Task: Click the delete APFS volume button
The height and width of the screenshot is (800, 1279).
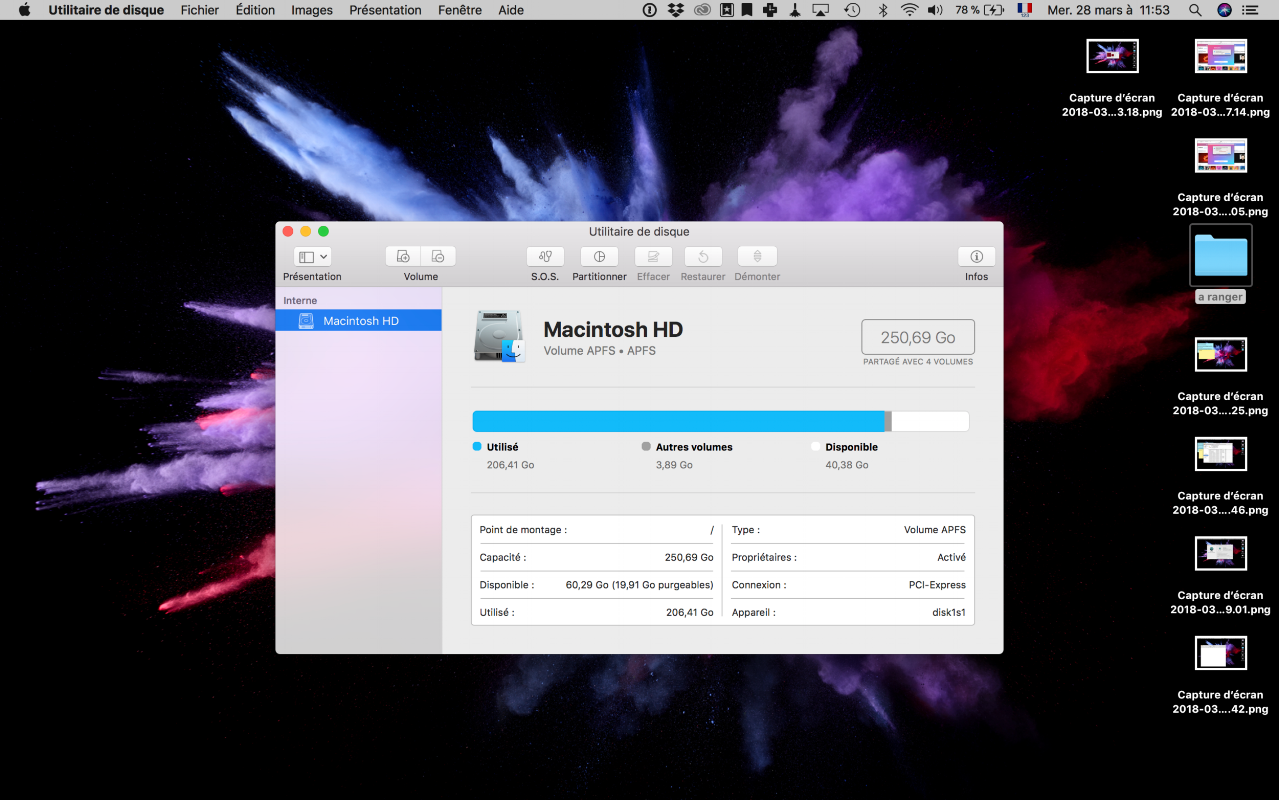Action: click(439, 257)
